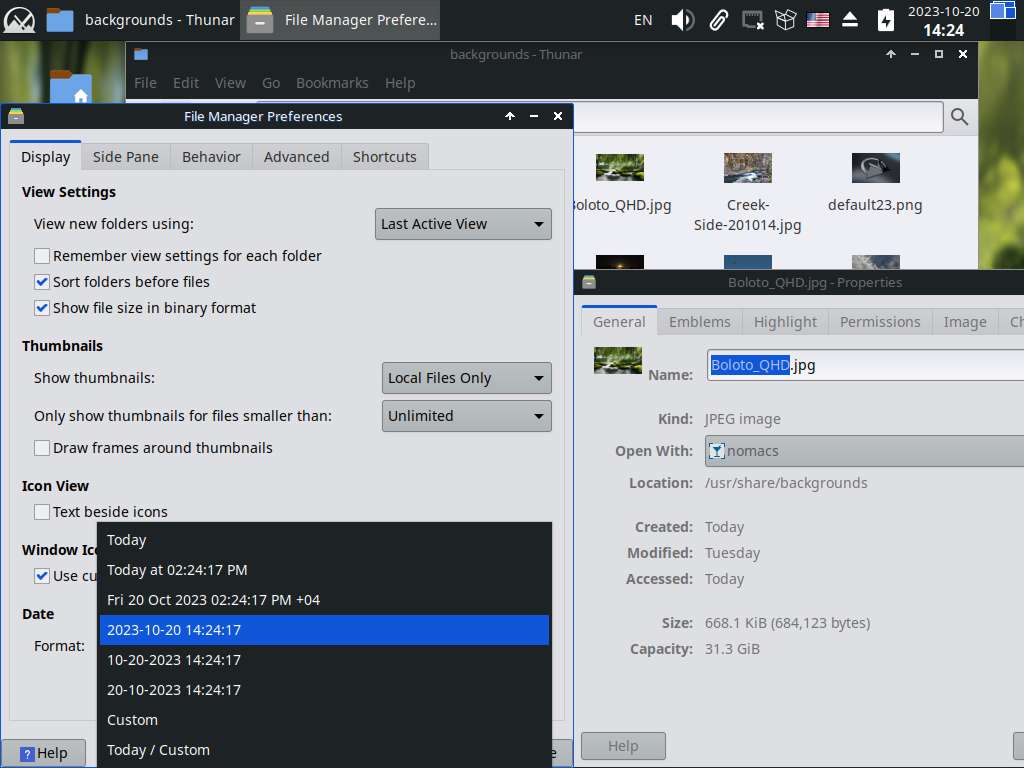Click the eject removable media tray icon
The width and height of the screenshot is (1024, 768).
850,20
